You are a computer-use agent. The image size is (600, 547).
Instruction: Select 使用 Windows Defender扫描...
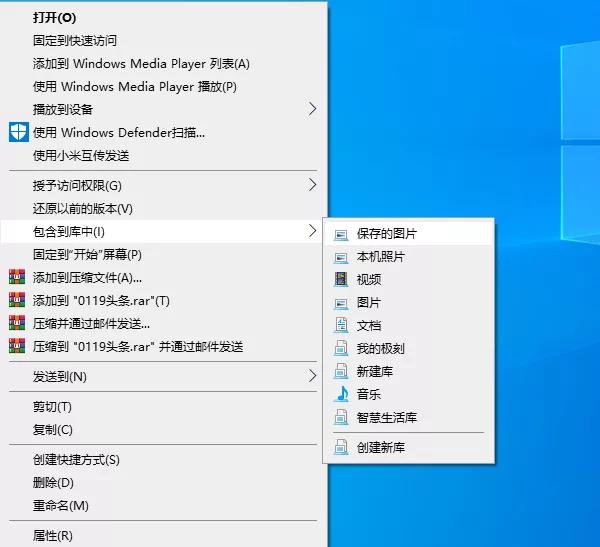tap(164, 132)
